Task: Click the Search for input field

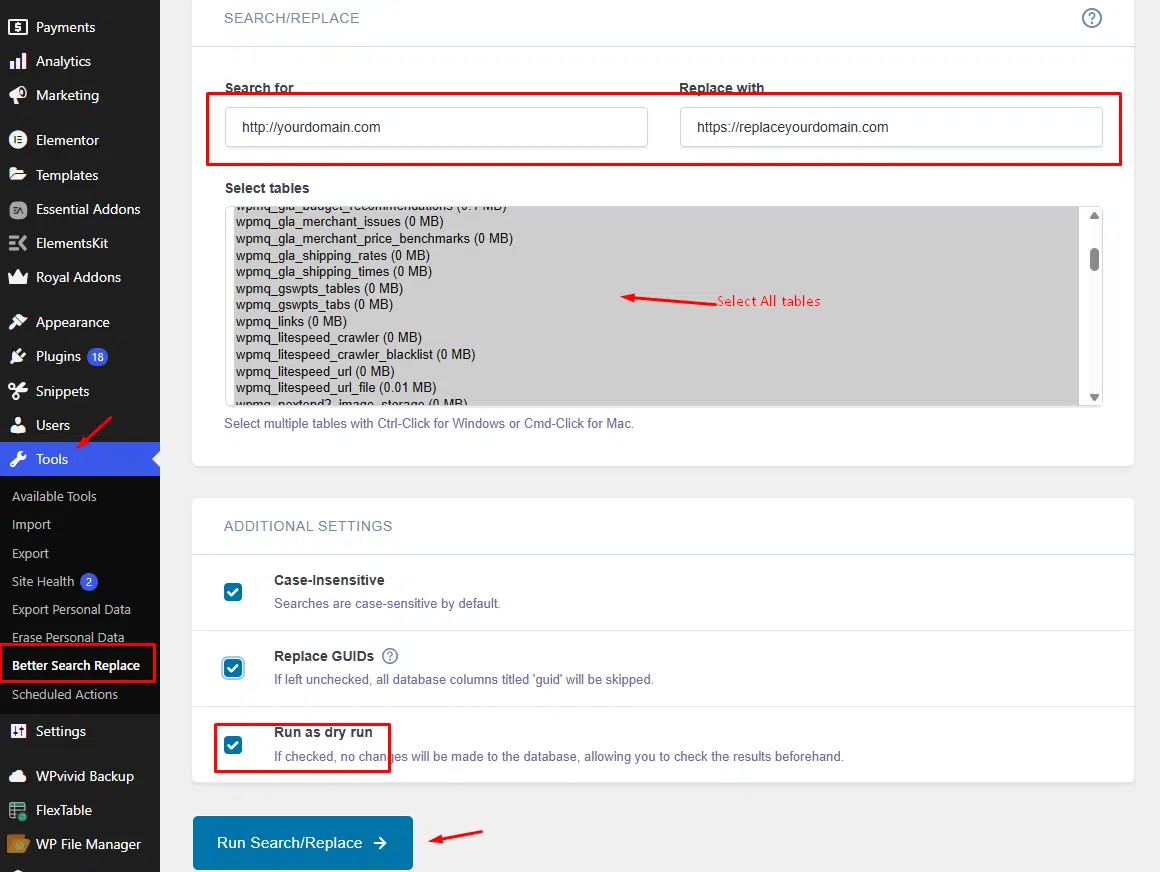Action: [436, 127]
